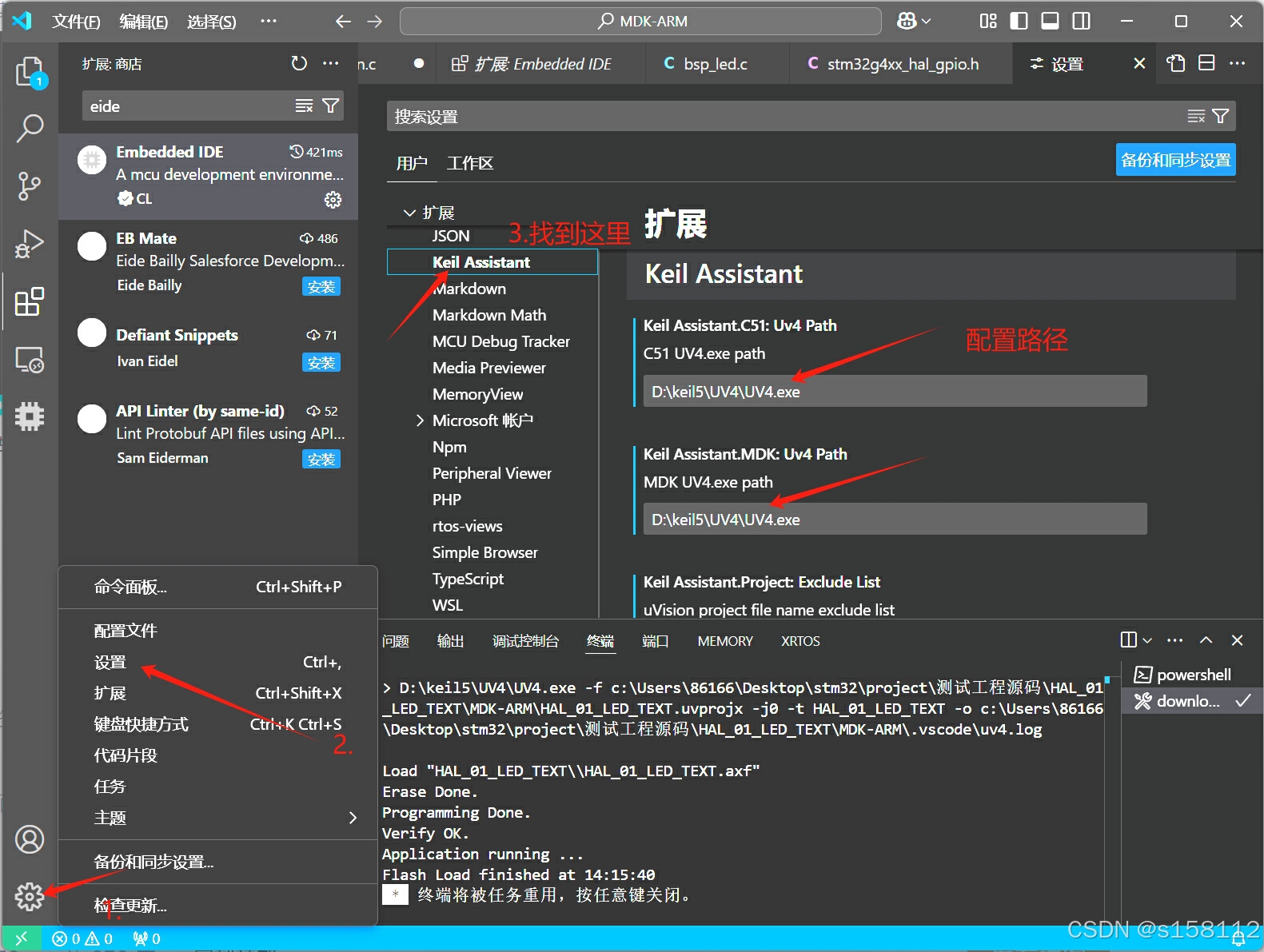Switch to the bsp_led.c tab
Viewport: 1264px width, 952px height.
coord(716,64)
